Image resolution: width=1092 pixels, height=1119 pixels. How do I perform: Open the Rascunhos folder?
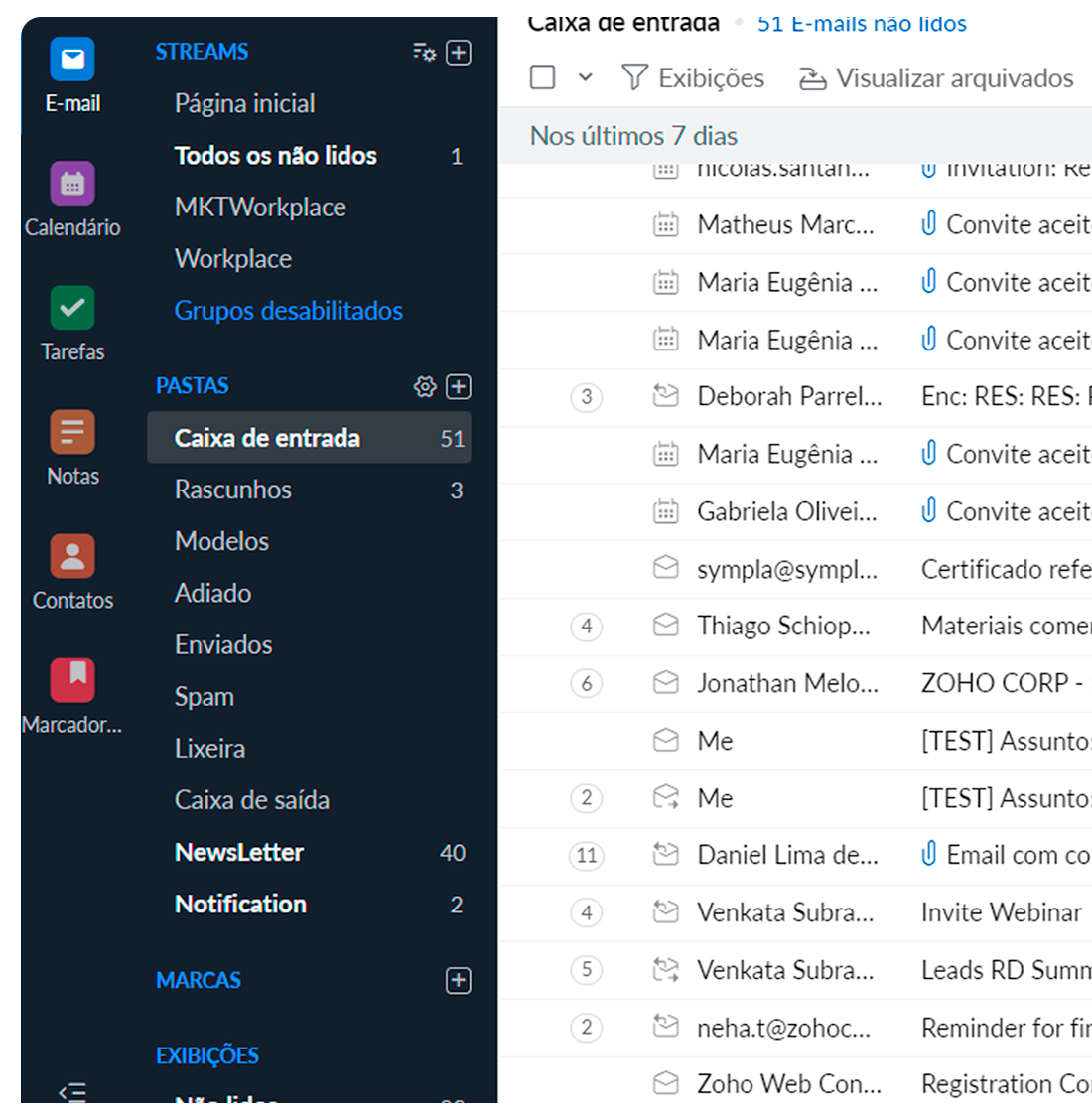(233, 490)
